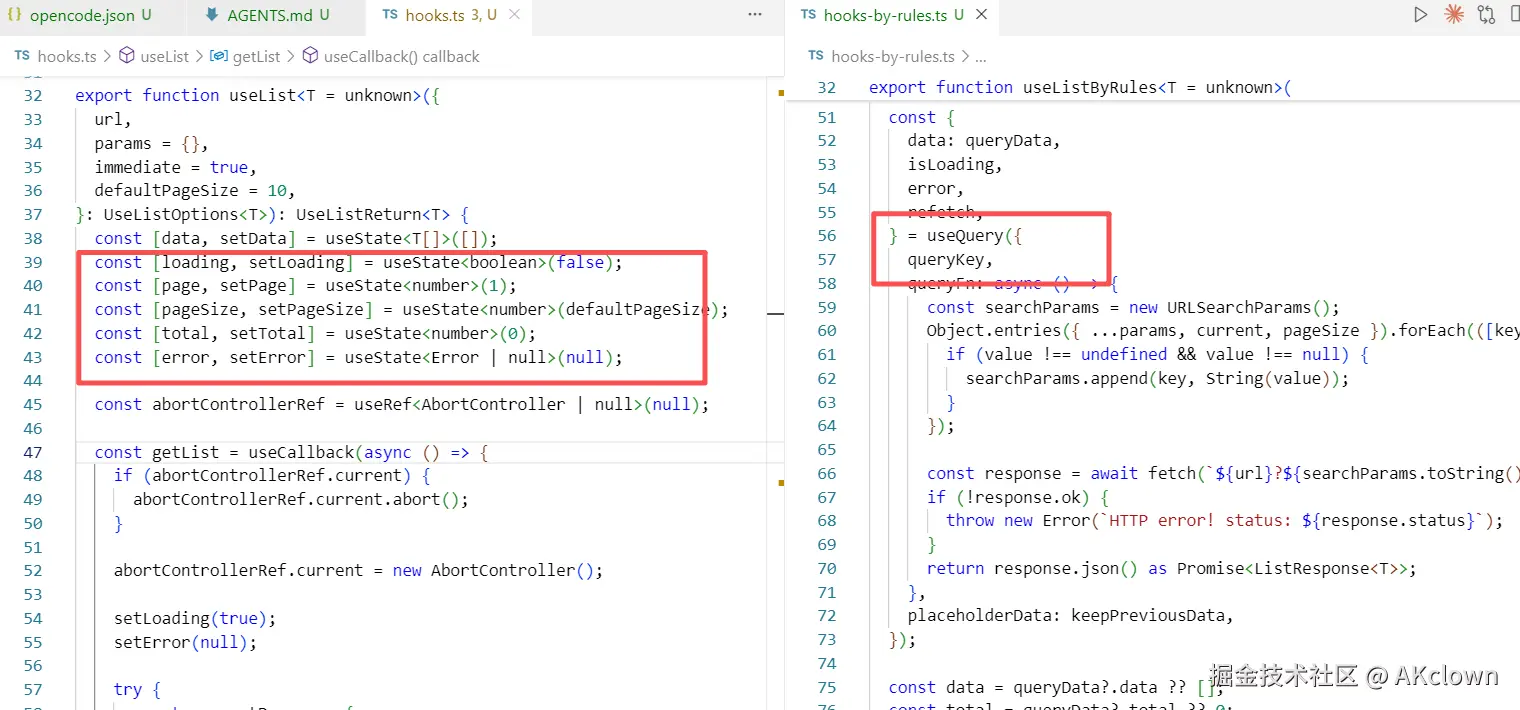Click the braces icon on the opencode.json tab
The width and height of the screenshot is (1520, 710).
pyautogui.click(x=14, y=15)
